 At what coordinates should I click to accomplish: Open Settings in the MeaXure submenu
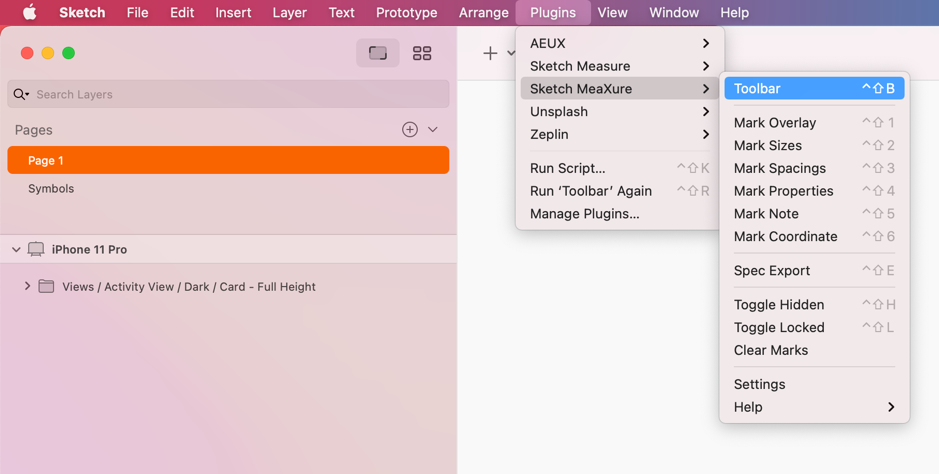point(814,384)
